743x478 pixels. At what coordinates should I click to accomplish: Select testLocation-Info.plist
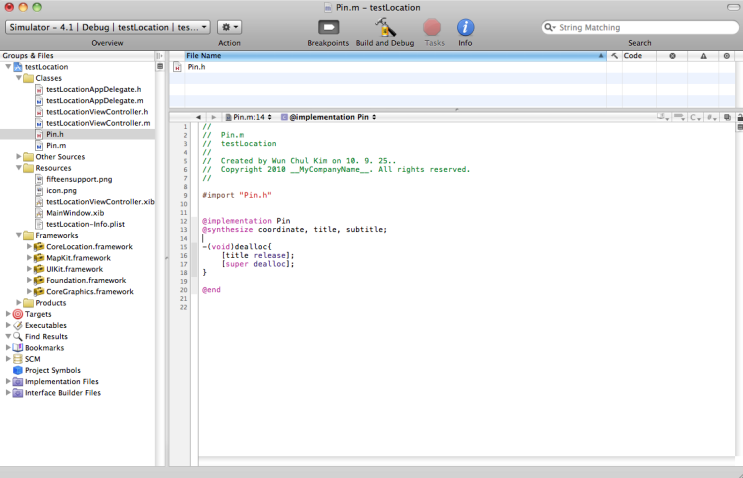pos(85,224)
